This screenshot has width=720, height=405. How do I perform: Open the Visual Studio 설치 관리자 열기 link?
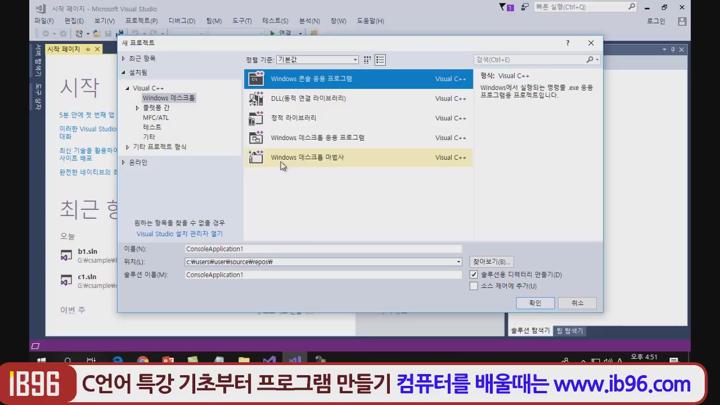pos(180,234)
